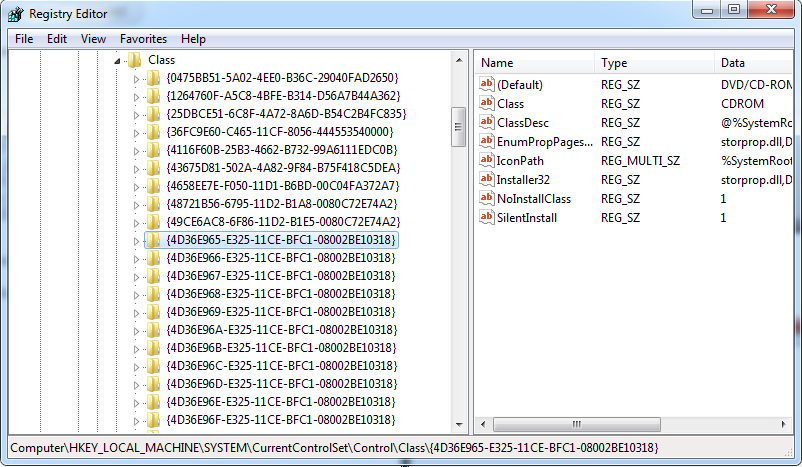Open the Favorites menu
Viewport: 802px width, 467px height.
(143, 39)
